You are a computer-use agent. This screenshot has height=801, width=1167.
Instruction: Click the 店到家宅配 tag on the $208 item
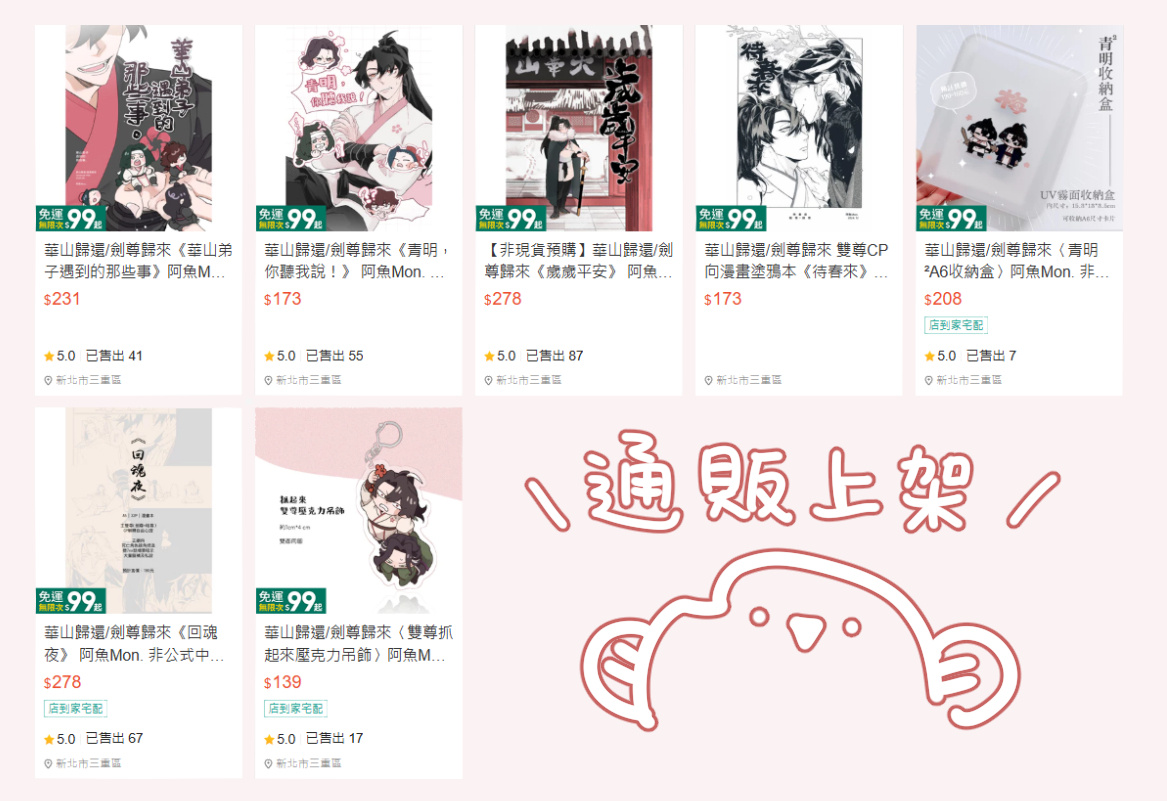click(956, 325)
